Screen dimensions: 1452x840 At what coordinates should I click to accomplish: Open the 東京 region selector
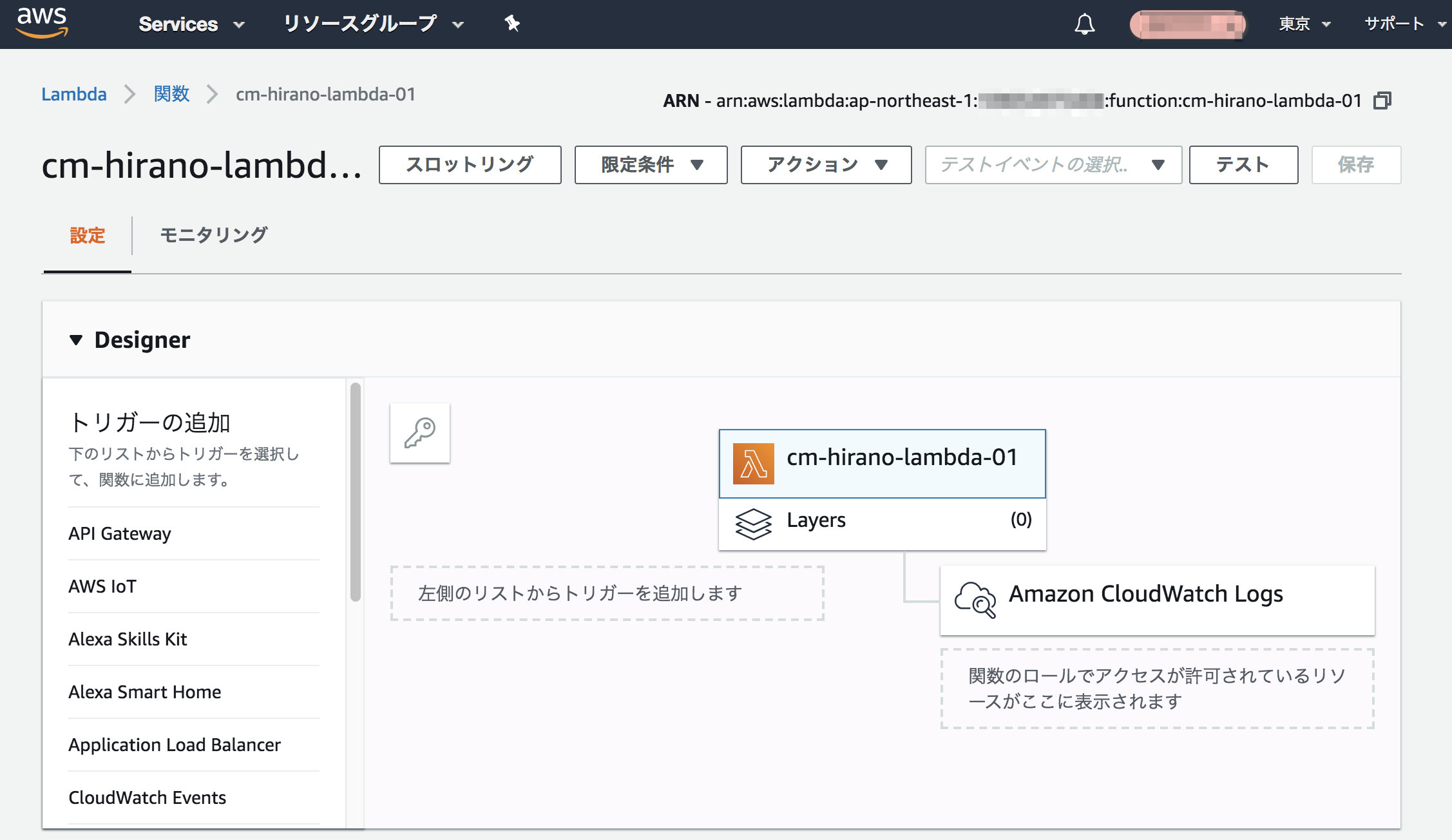pos(1305,24)
